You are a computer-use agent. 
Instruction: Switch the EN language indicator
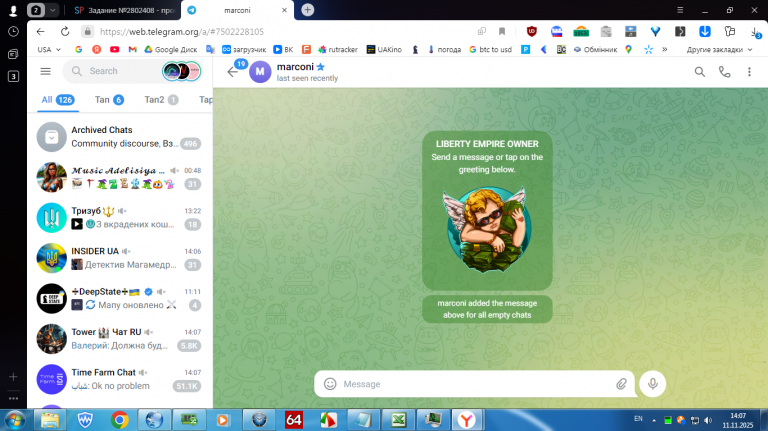click(638, 419)
